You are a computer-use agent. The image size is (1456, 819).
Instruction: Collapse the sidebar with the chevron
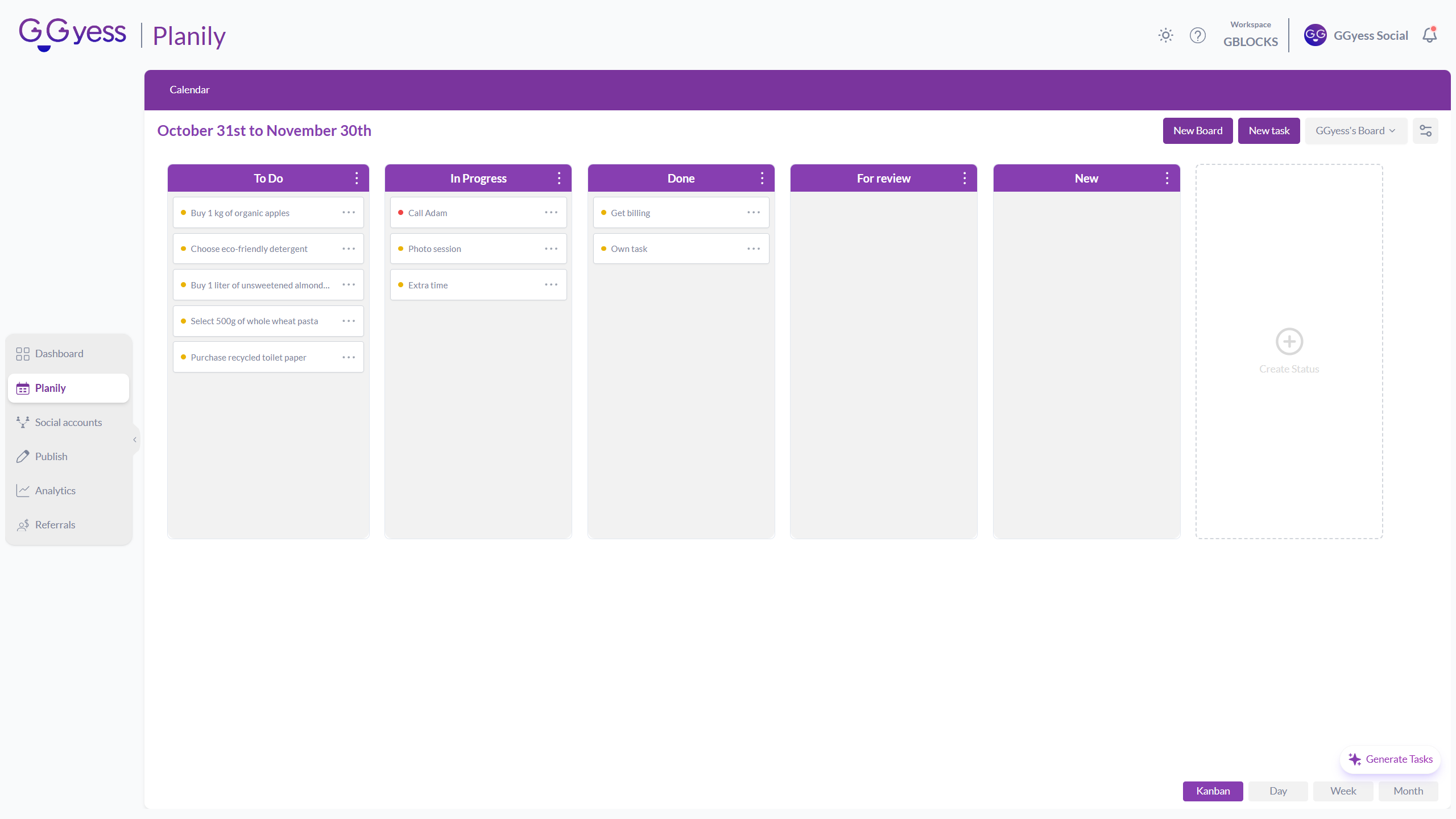135,439
